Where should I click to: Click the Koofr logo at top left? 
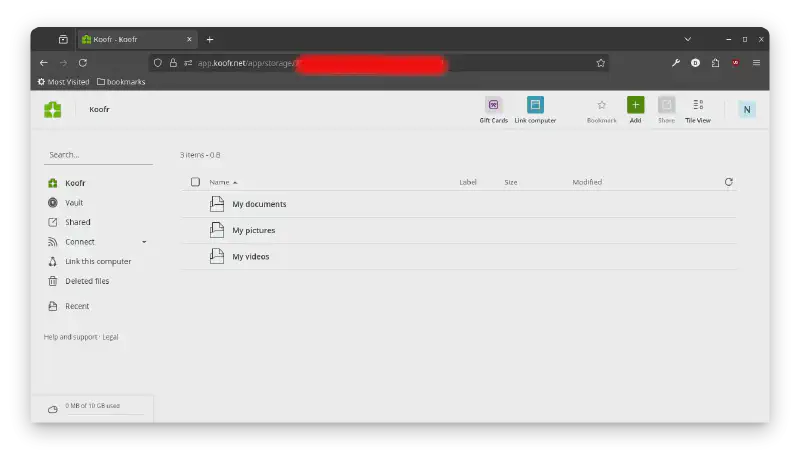click(53, 109)
